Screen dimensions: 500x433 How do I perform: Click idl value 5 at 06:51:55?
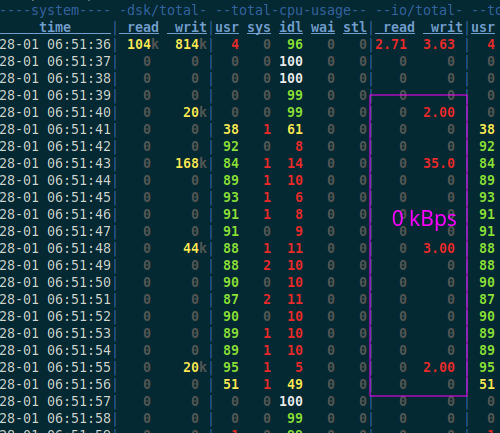[x=299, y=367]
